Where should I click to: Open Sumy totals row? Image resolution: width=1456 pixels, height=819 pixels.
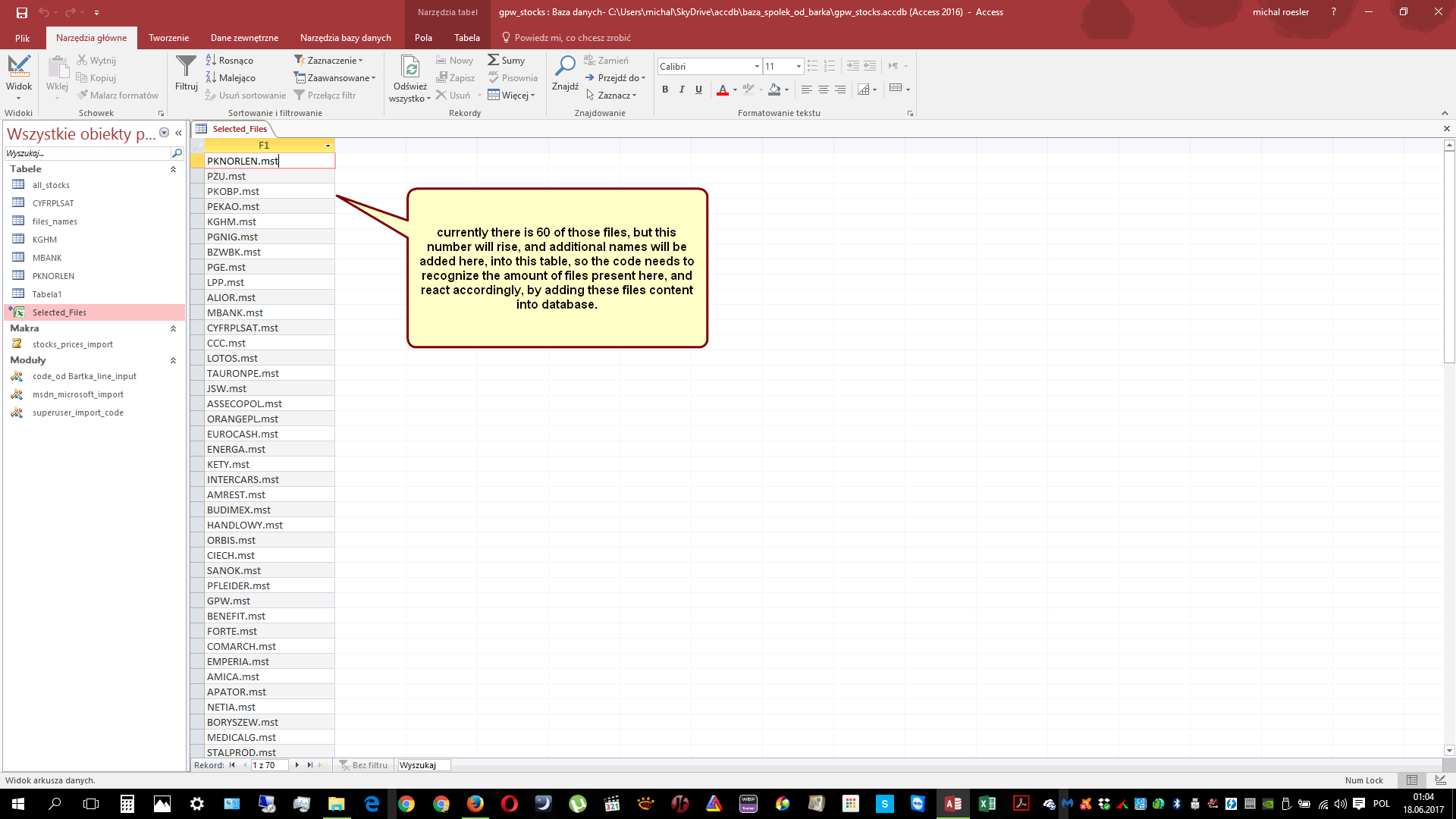point(507,60)
